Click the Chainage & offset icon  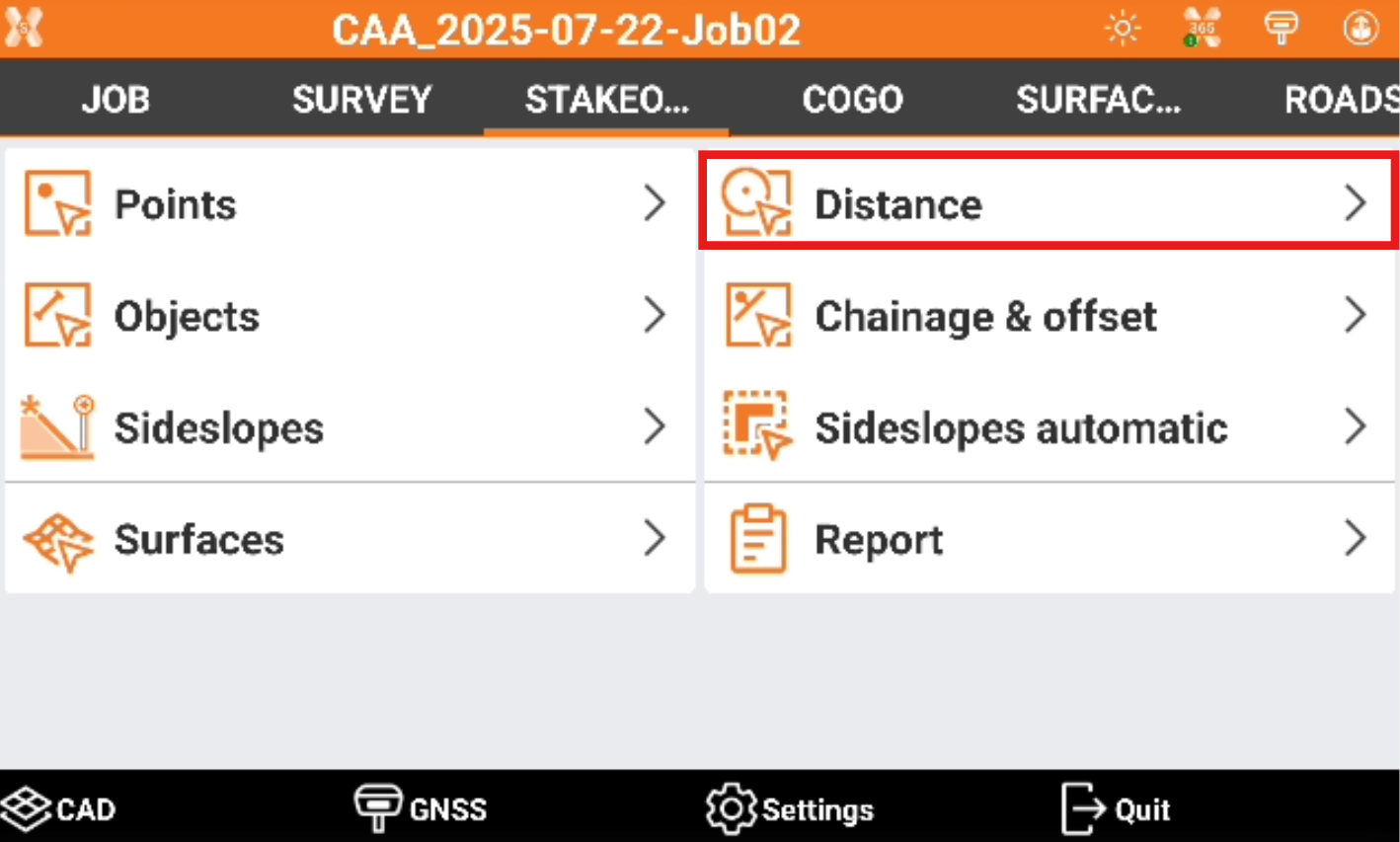[x=756, y=316]
